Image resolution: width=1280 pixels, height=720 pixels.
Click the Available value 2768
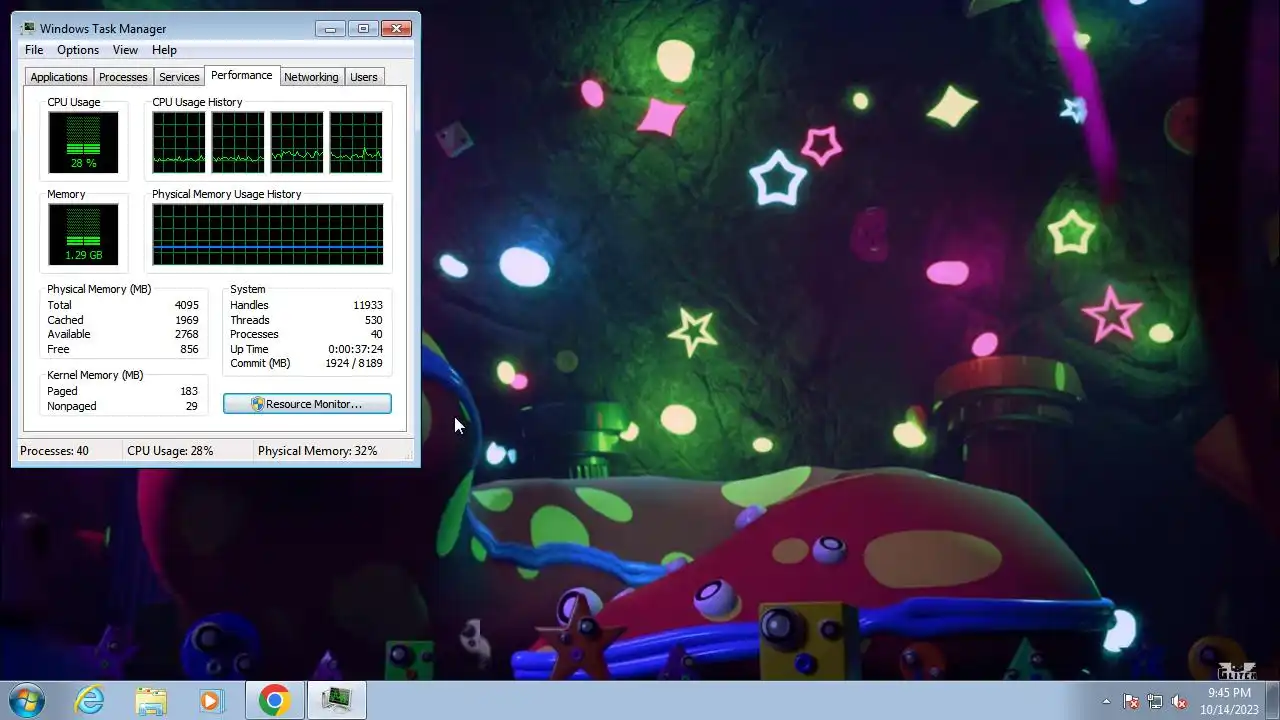(186, 334)
